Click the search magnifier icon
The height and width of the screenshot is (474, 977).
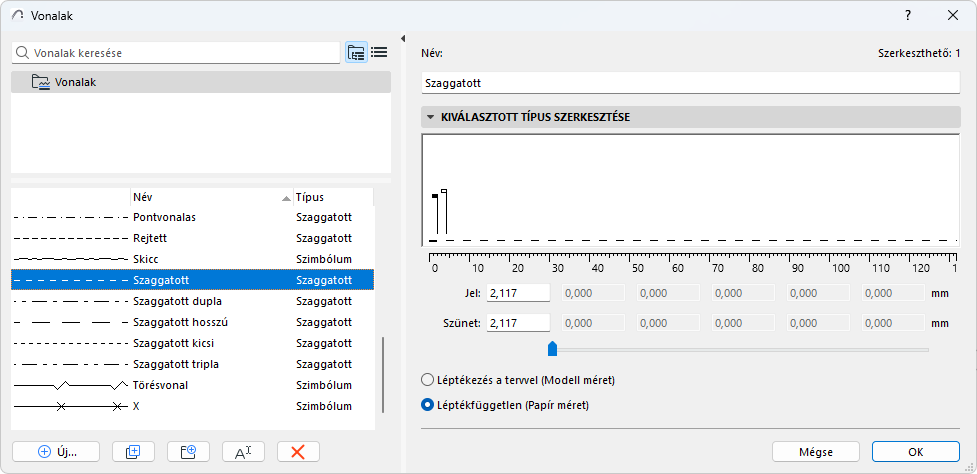[22, 53]
